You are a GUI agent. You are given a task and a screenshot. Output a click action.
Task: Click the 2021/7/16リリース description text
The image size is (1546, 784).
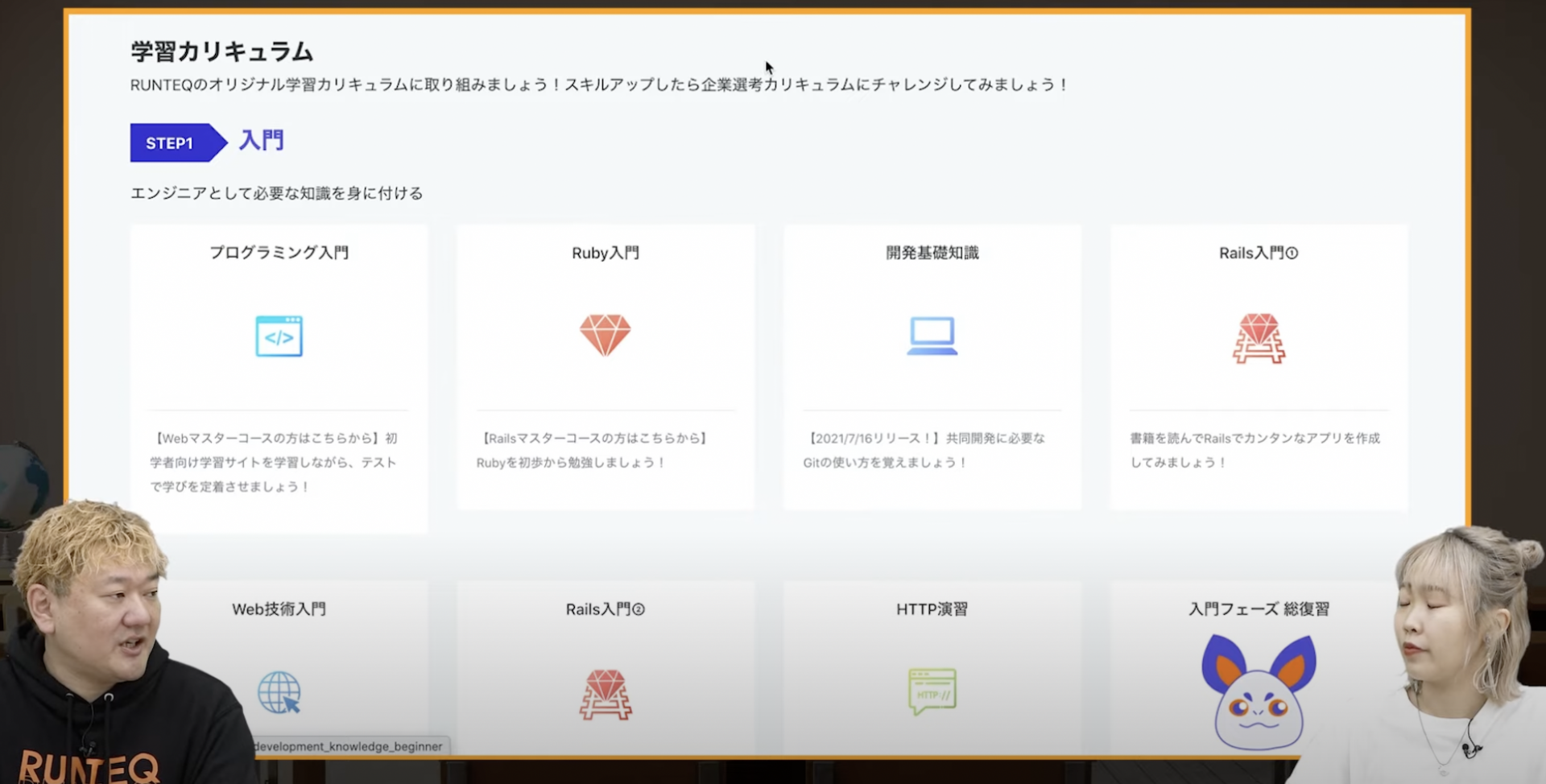pos(924,450)
